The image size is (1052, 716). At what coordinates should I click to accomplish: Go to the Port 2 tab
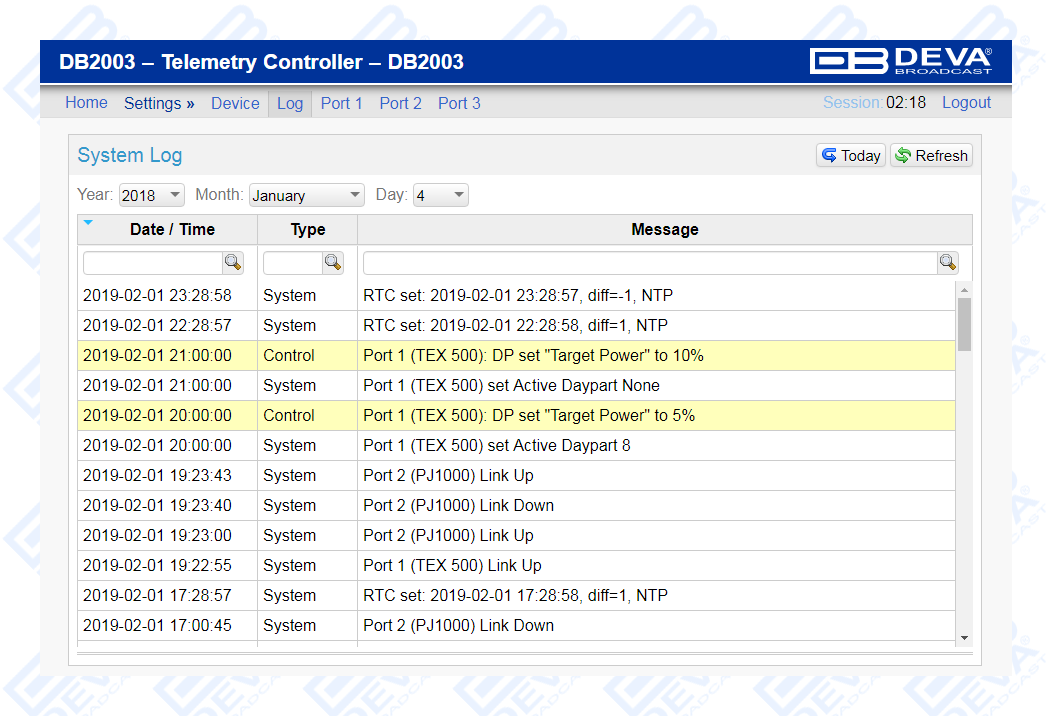coord(400,103)
